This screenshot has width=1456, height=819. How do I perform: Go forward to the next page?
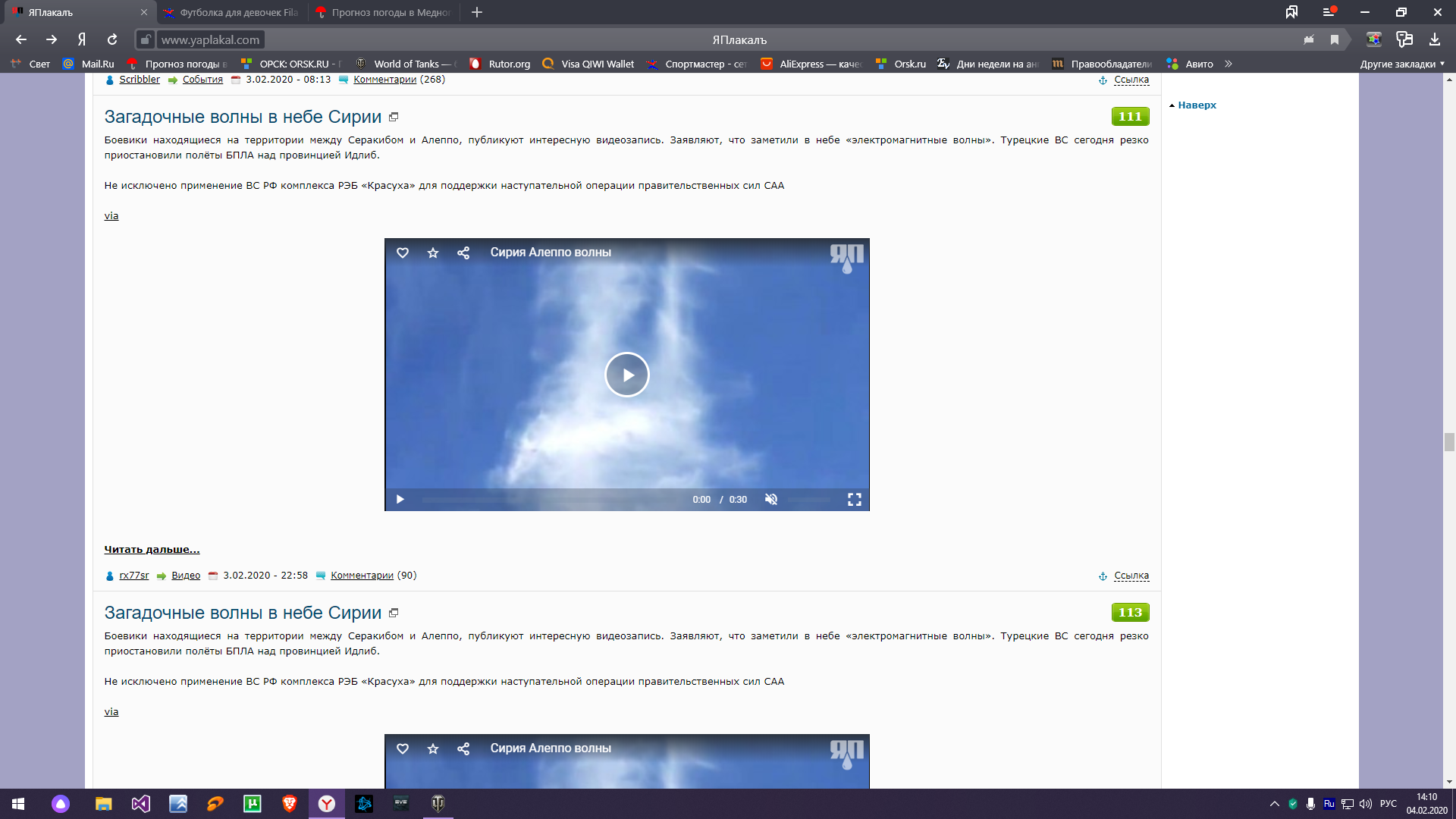pos(52,39)
